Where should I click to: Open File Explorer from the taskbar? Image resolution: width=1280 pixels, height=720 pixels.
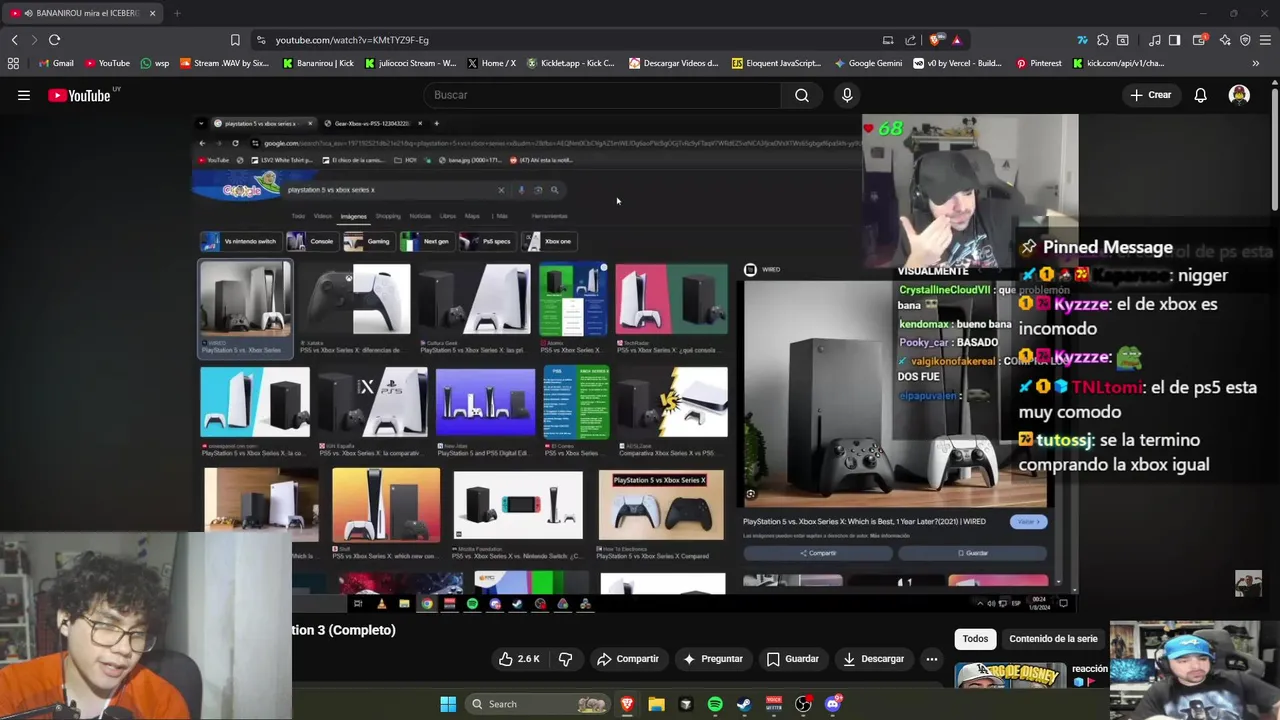656,704
